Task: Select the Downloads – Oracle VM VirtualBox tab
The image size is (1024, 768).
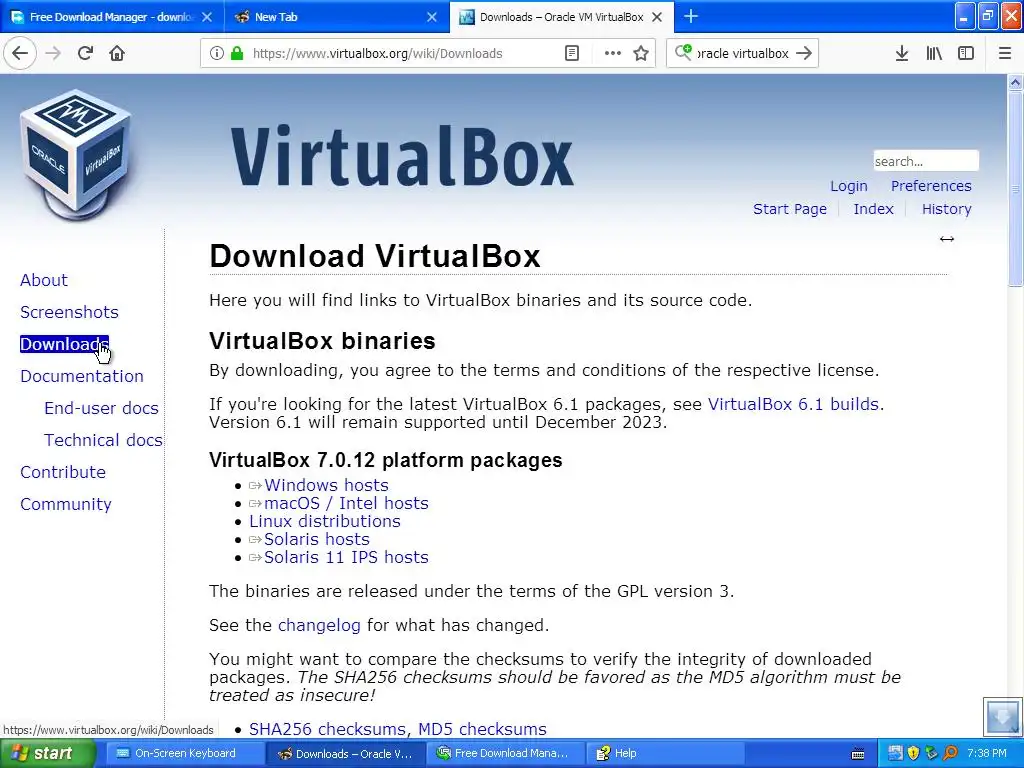Action: pyautogui.click(x=561, y=17)
